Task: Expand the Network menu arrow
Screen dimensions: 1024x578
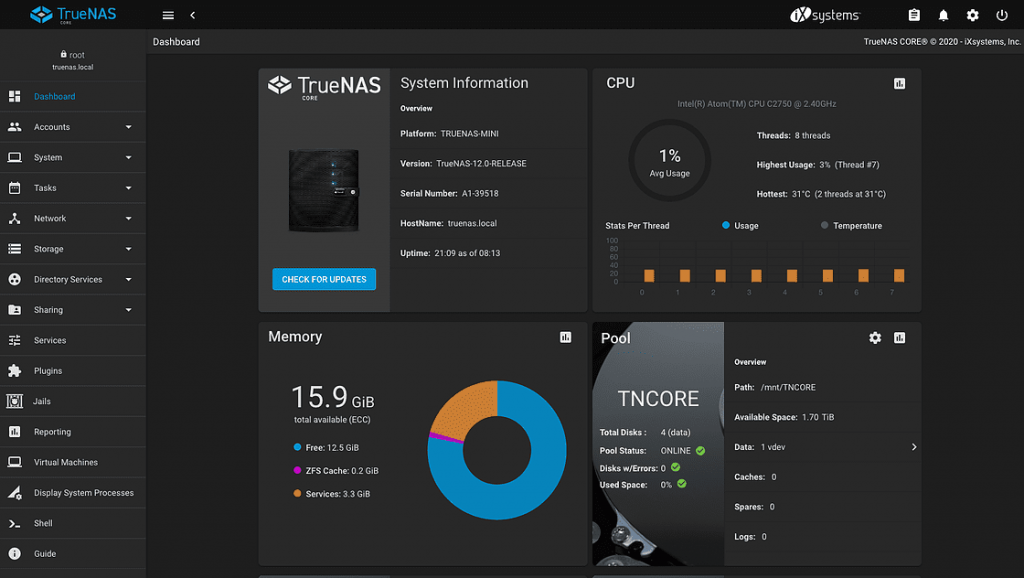Action: pyautogui.click(x=129, y=218)
